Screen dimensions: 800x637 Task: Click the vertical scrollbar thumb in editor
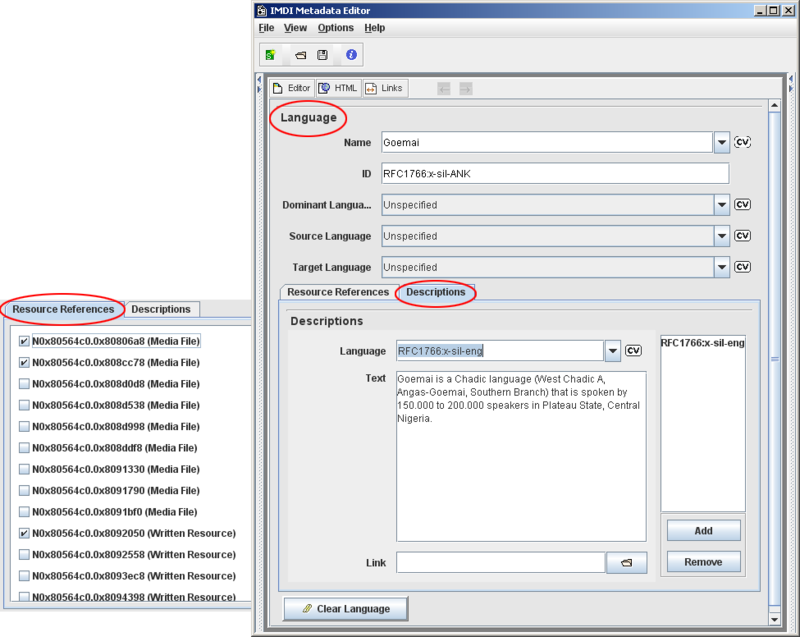point(774,359)
